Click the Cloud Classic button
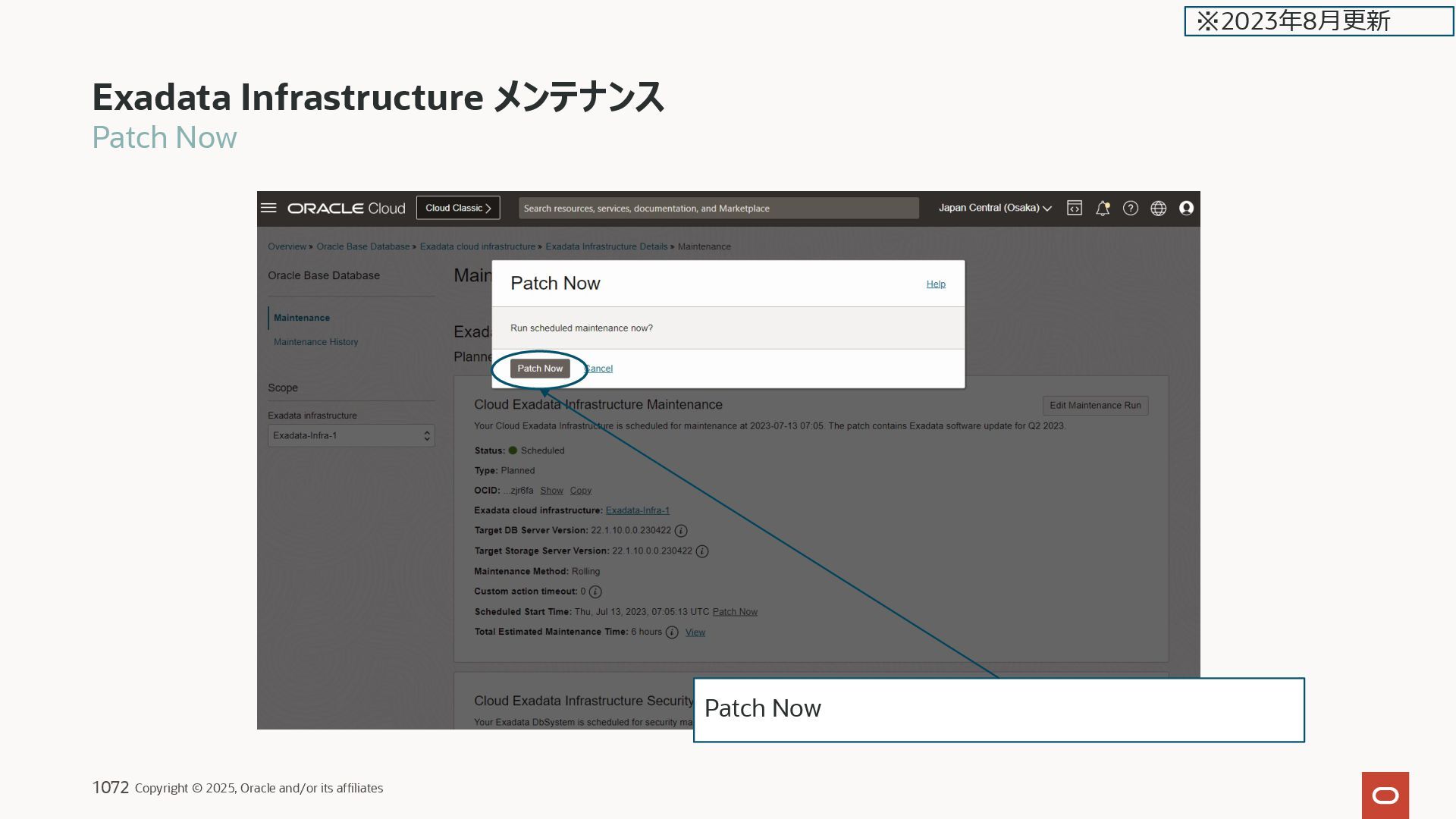This screenshot has height=819, width=1456. (458, 208)
